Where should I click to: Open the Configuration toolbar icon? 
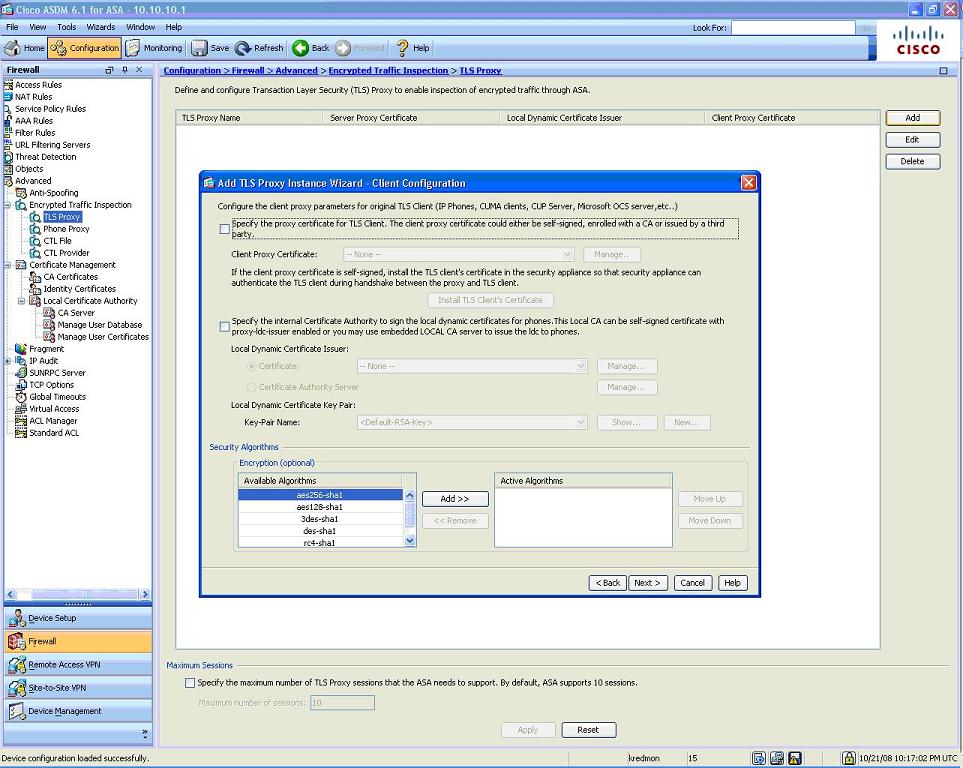click(x=58, y=48)
